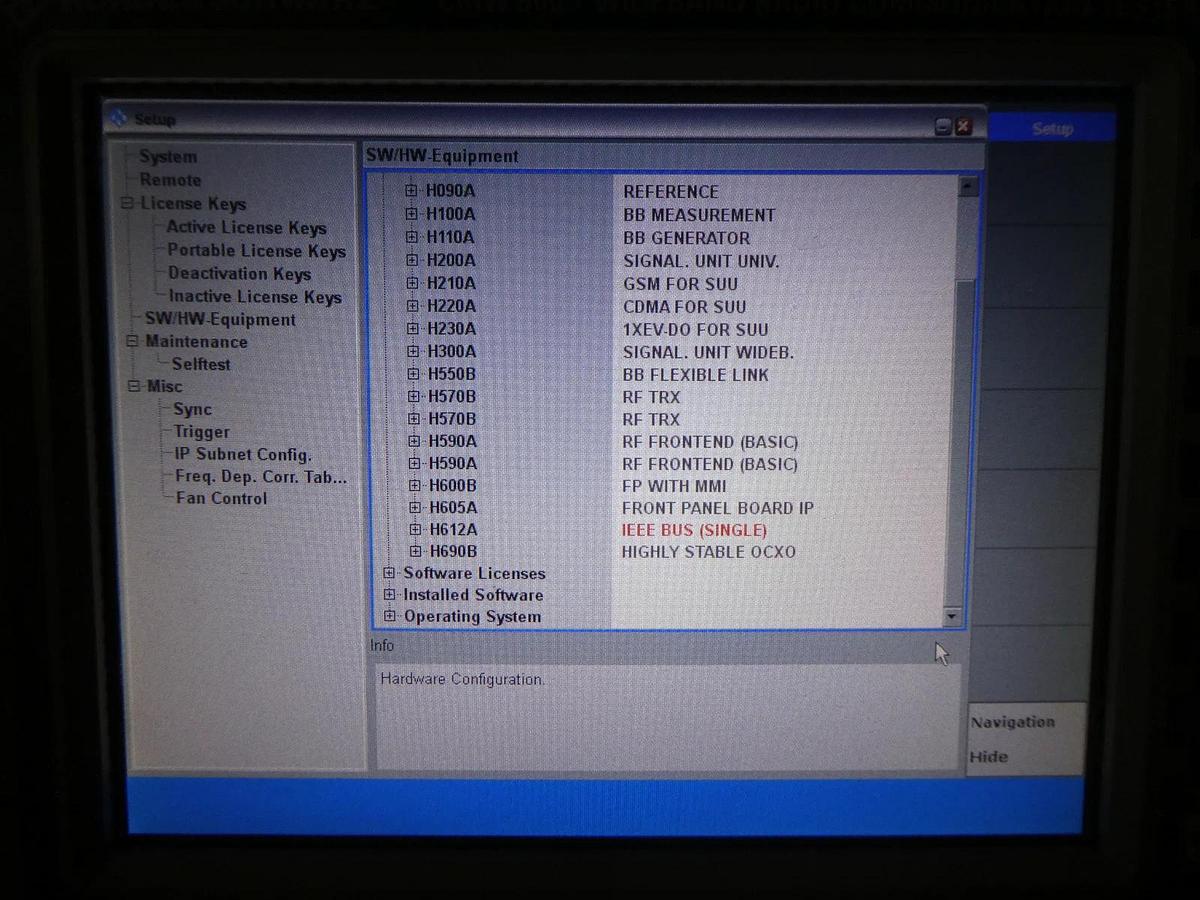Expand the H110A hardware node
Screen dimensions: 1200x900
[411, 237]
